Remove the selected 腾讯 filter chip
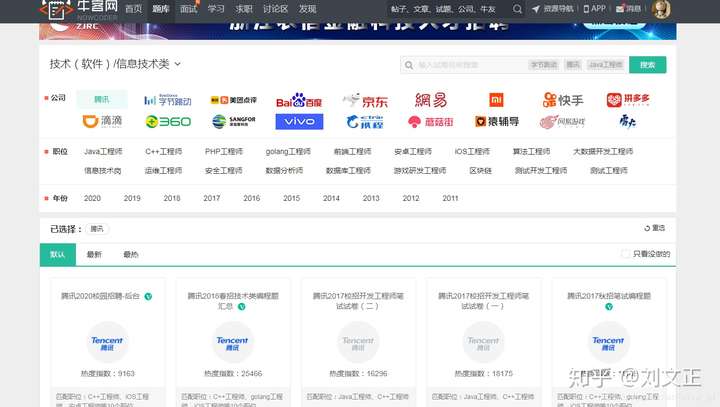This screenshot has width=720, height=407. pos(97,229)
